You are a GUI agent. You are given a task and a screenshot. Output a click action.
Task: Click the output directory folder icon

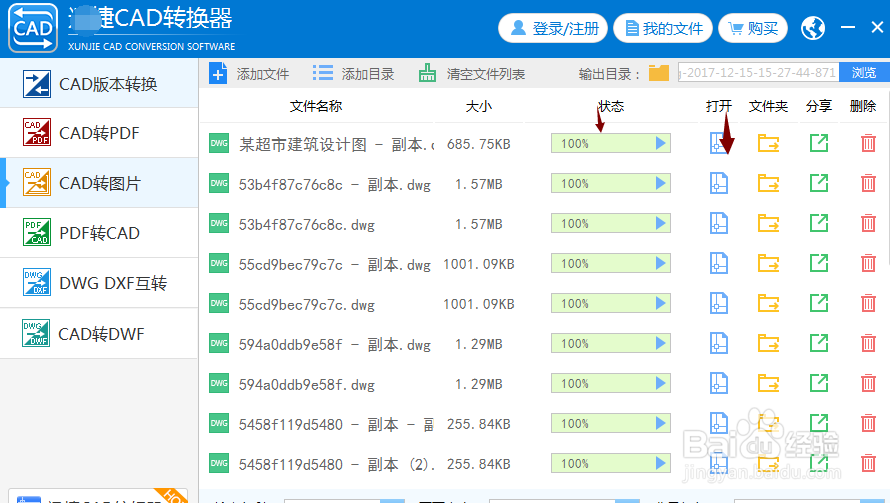pos(659,73)
